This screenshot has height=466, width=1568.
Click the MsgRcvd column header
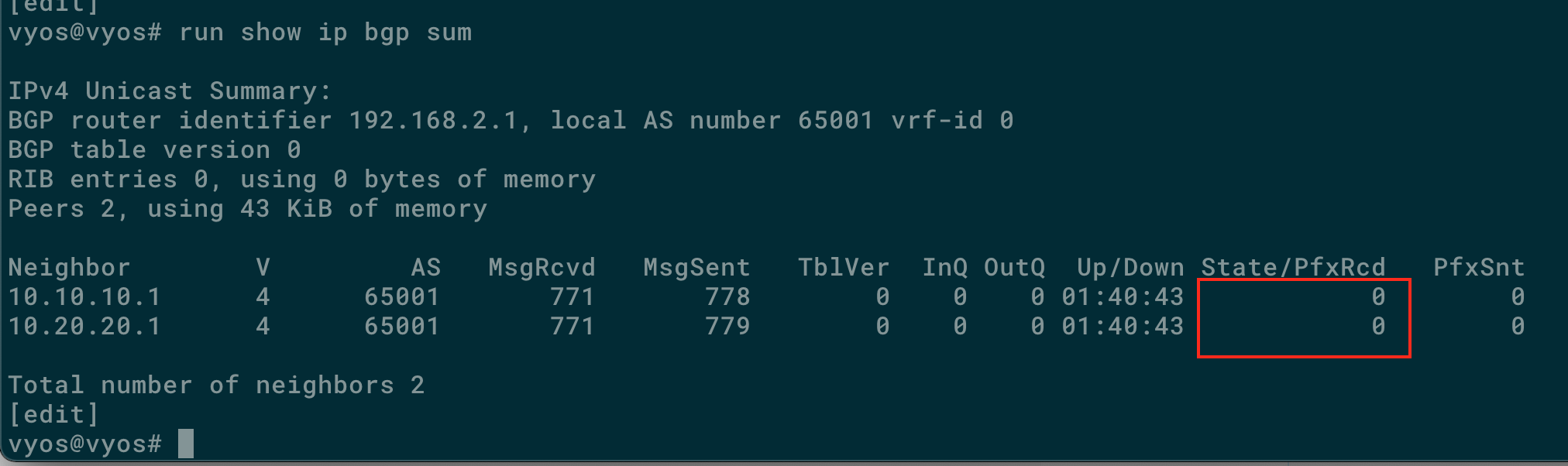[x=542, y=268]
